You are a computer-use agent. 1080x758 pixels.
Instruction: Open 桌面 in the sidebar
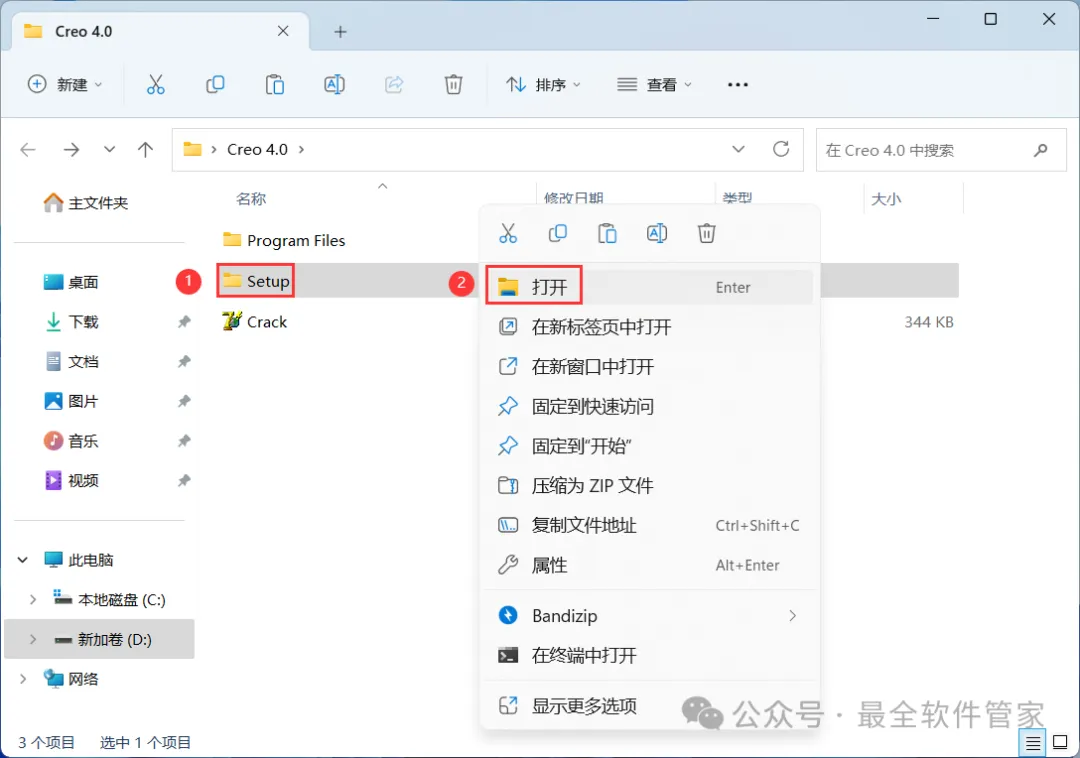click(71, 282)
